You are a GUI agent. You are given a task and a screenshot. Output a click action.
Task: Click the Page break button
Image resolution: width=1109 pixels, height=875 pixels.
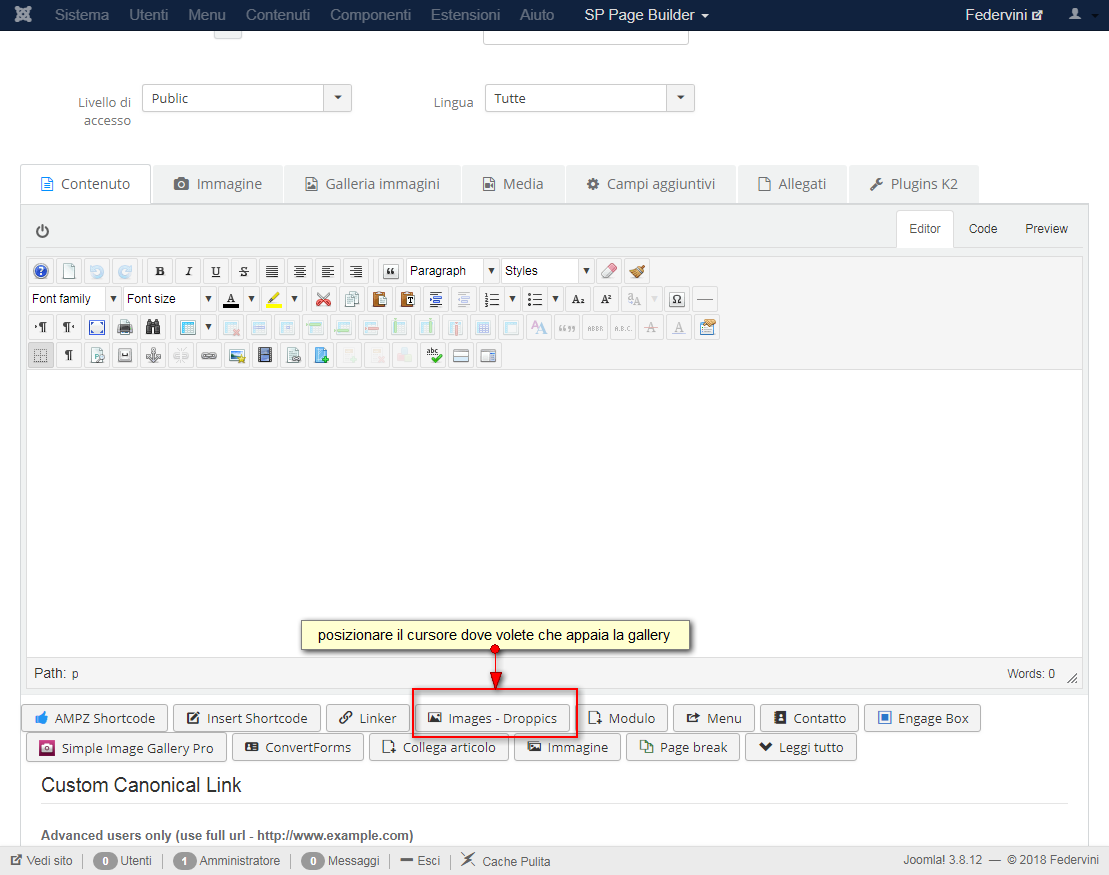click(683, 747)
